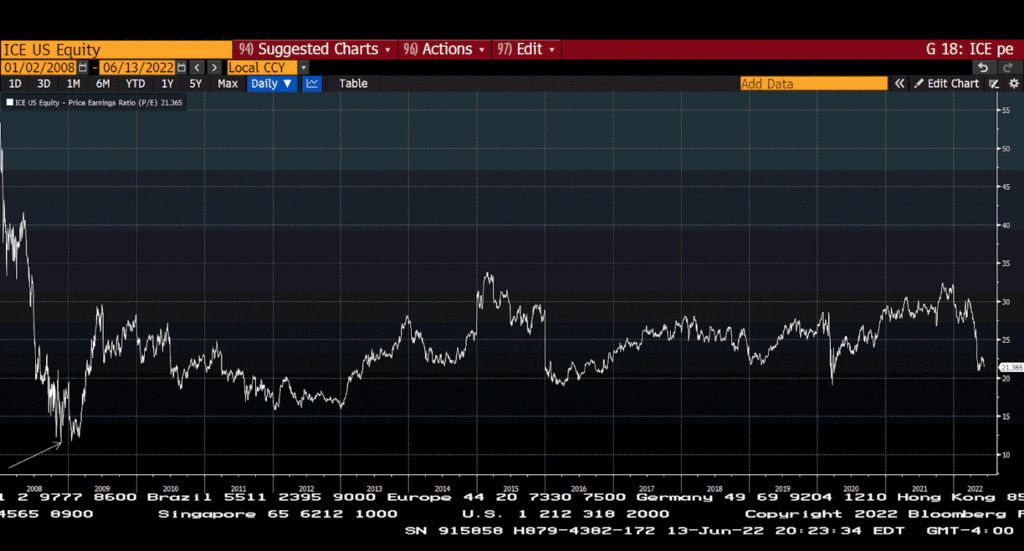The width and height of the screenshot is (1024, 551).
Task: Click the undo arrow icon
Action: click(983, 67)
